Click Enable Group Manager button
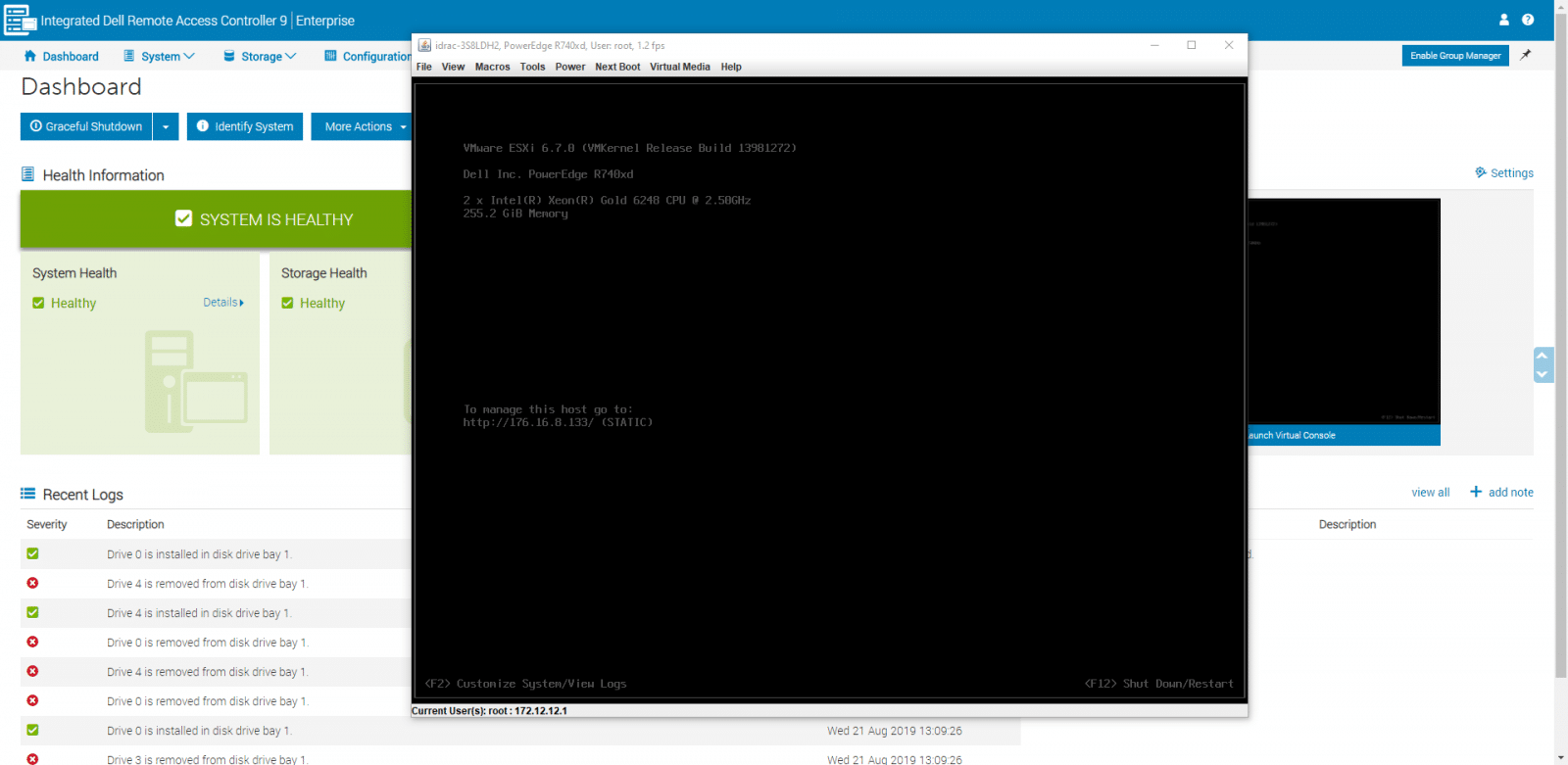This screenshot has width=1568, height=765. pyautogui.click(x=1455, y=56)
